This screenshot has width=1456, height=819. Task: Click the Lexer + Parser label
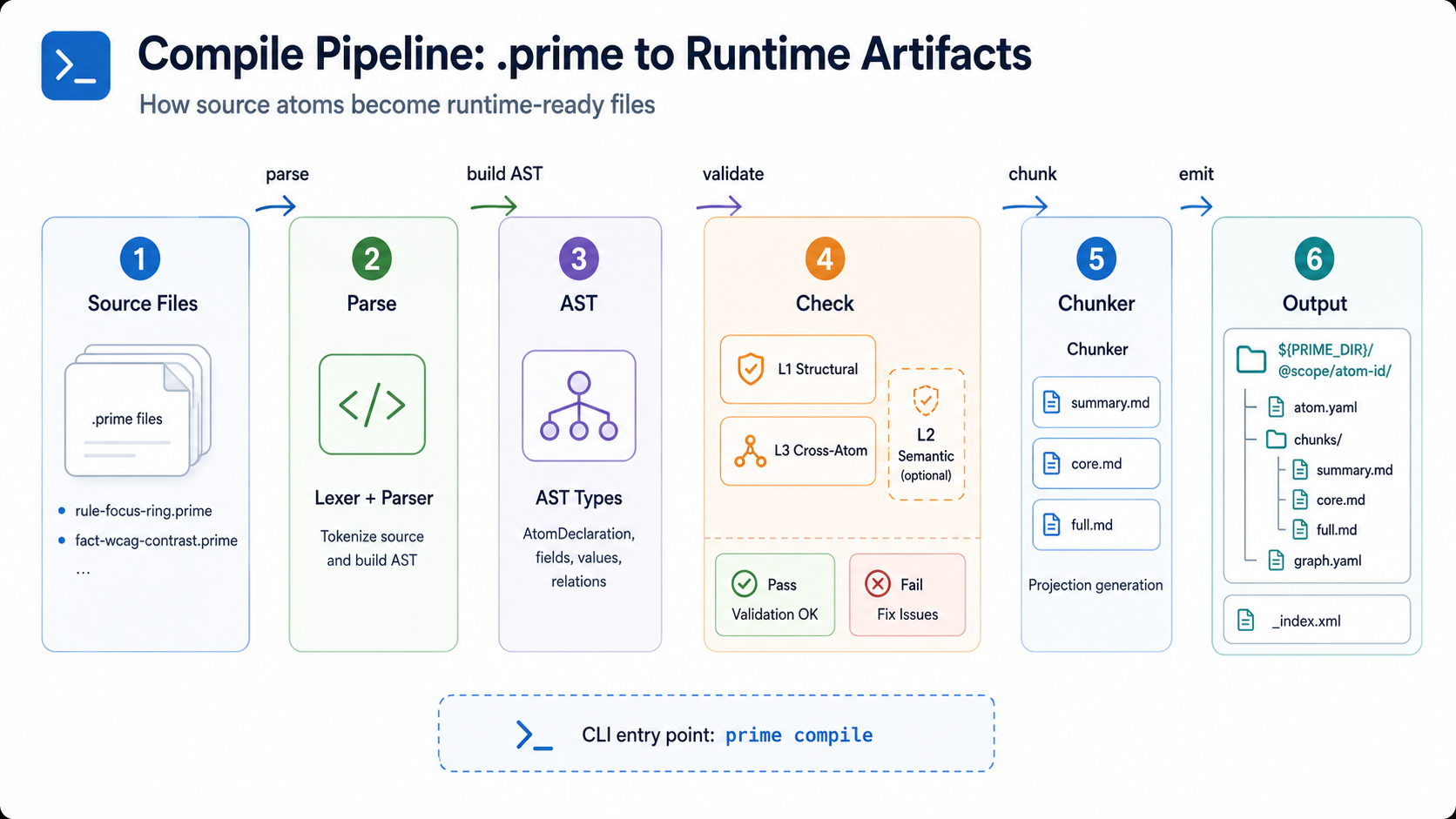(x=374, y=498)
